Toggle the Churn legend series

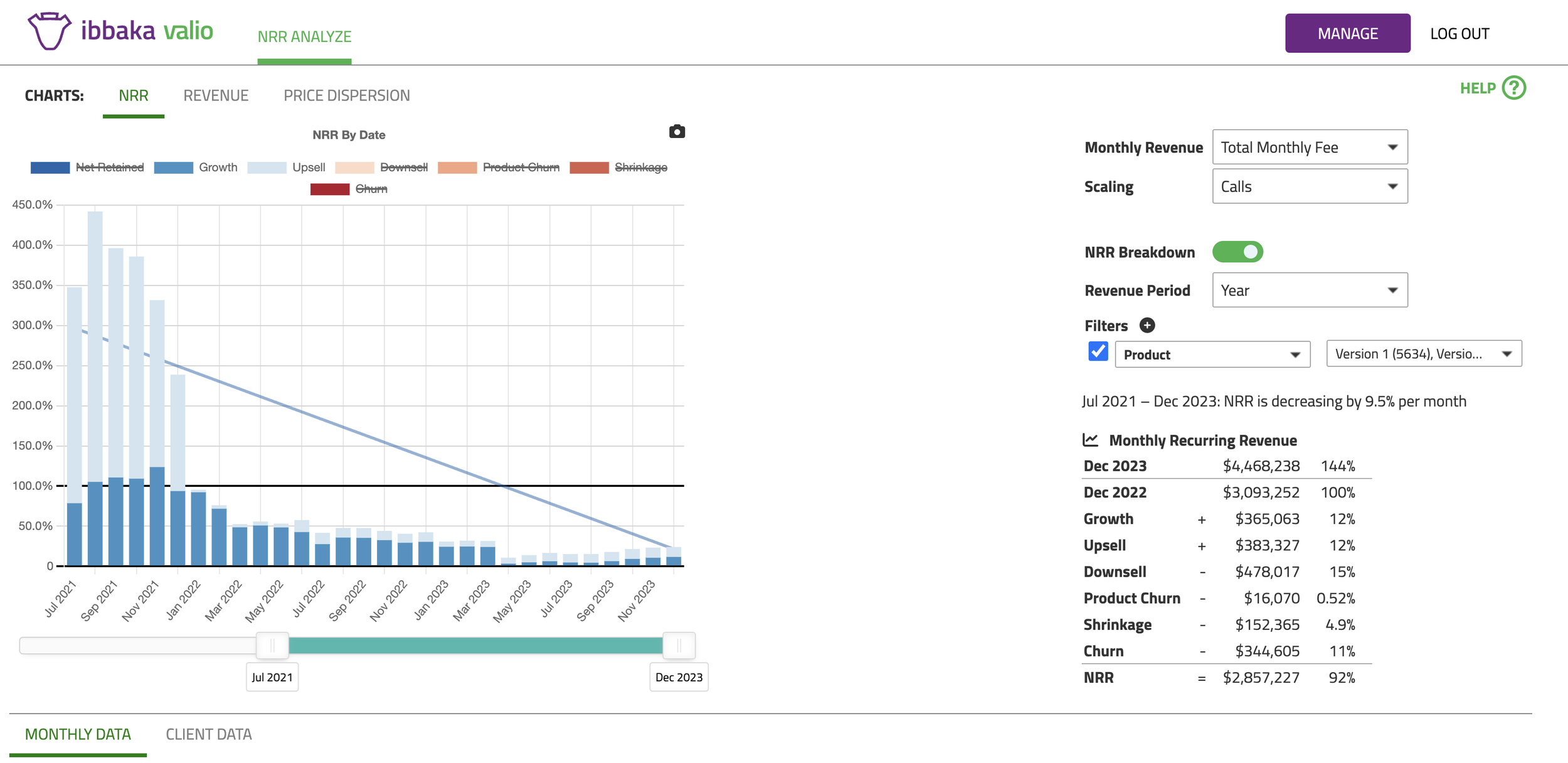coord(370,189)
